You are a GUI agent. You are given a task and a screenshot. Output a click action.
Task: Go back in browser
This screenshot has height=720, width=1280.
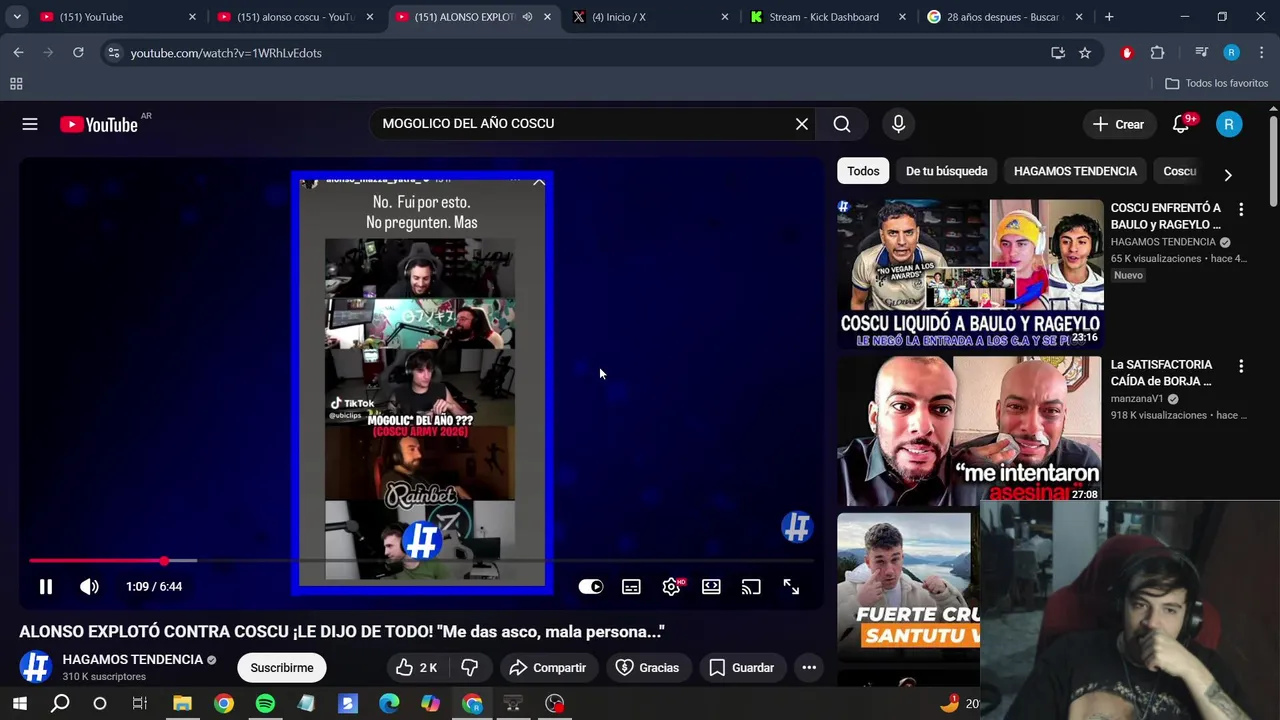18,53
